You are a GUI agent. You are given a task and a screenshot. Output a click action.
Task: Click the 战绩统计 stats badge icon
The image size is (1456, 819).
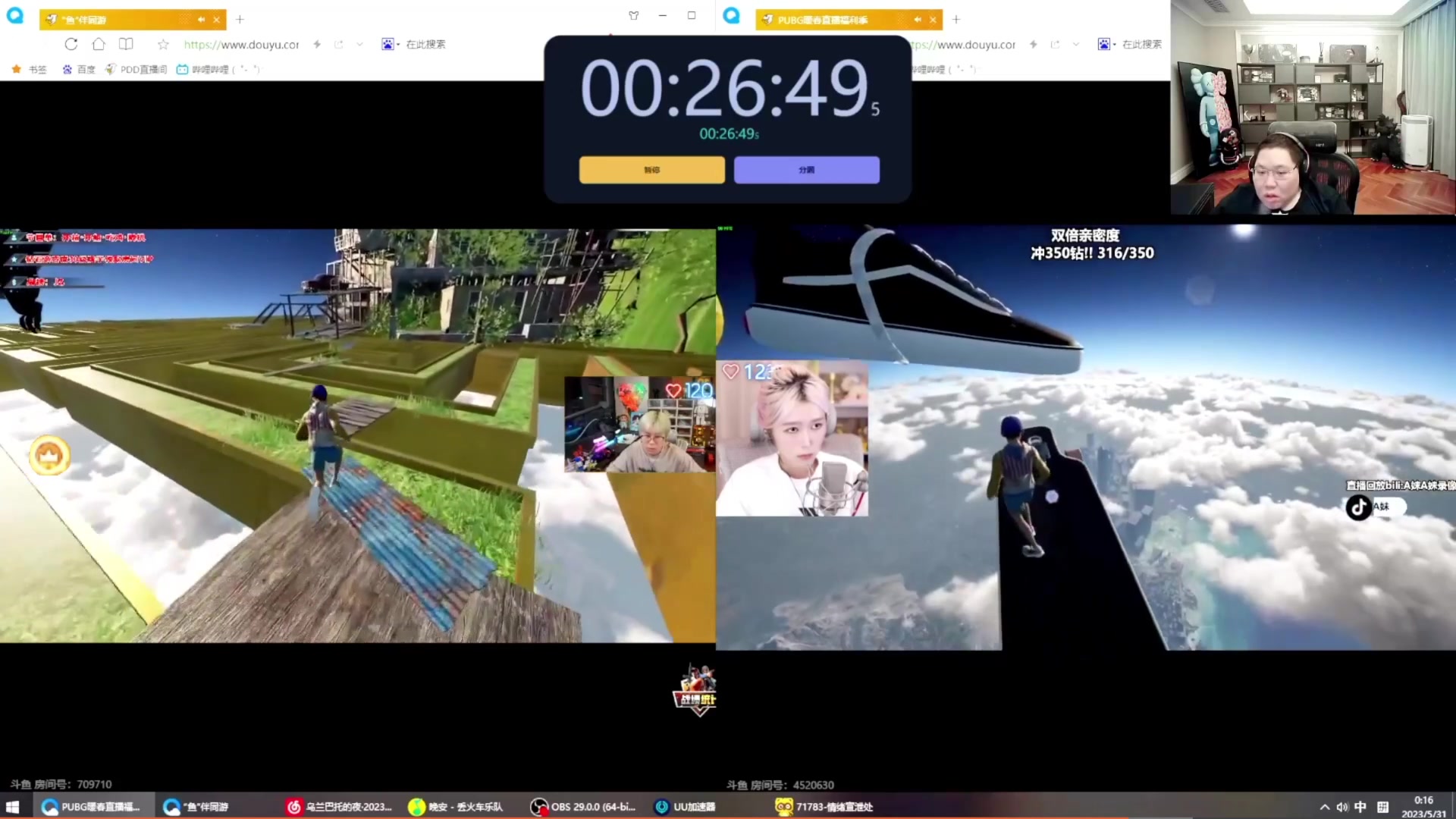(696, 690)
